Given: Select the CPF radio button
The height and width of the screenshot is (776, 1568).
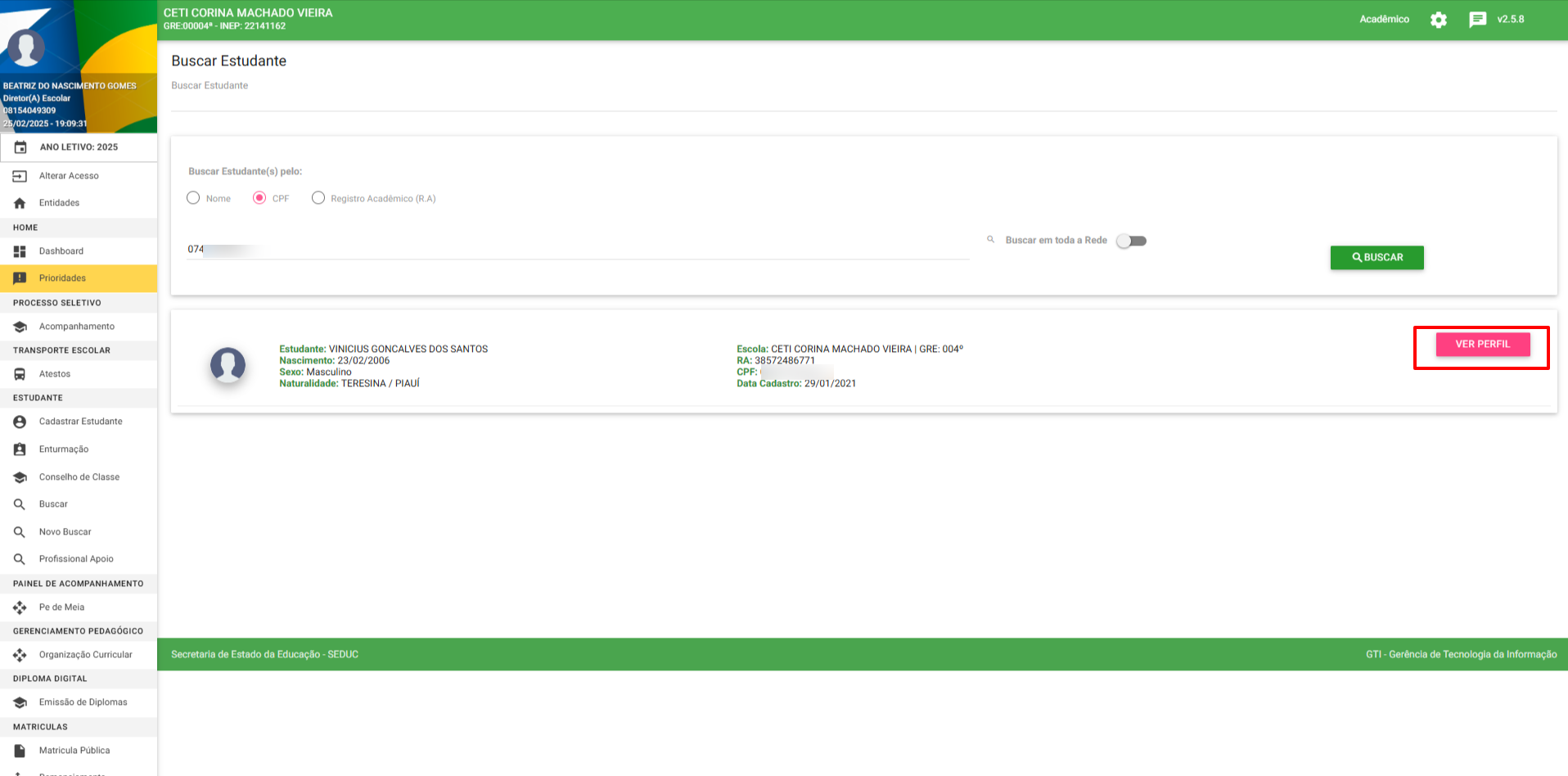Looking at the screenshot, I should pyautogui.click(x=259, y=198).
